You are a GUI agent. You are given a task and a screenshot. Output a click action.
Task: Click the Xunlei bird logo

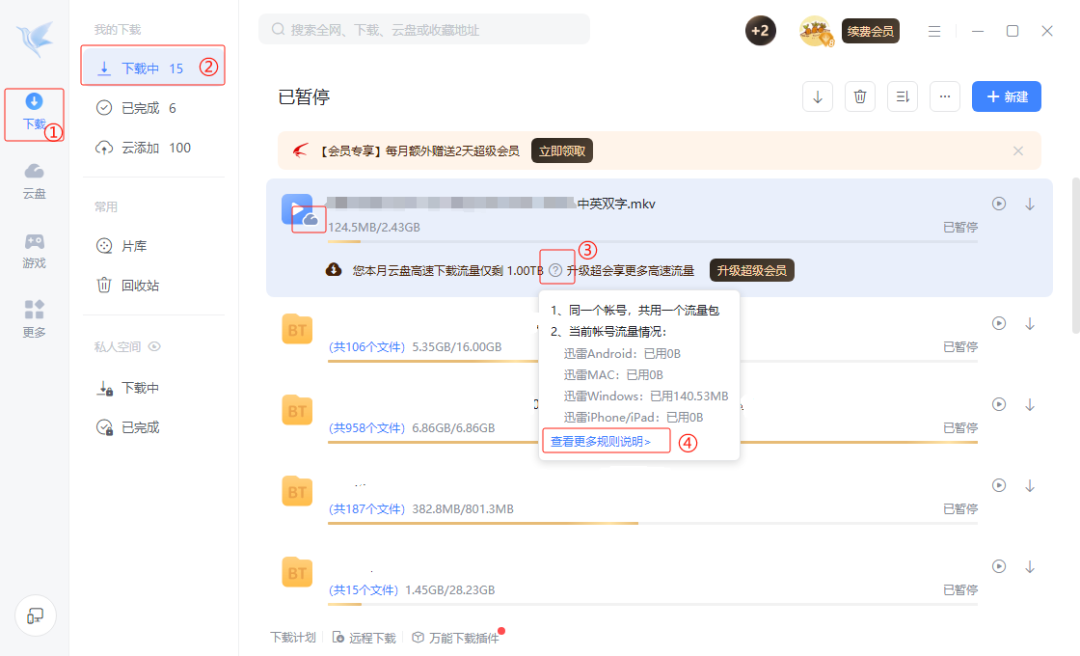click(x=35, y=38)
